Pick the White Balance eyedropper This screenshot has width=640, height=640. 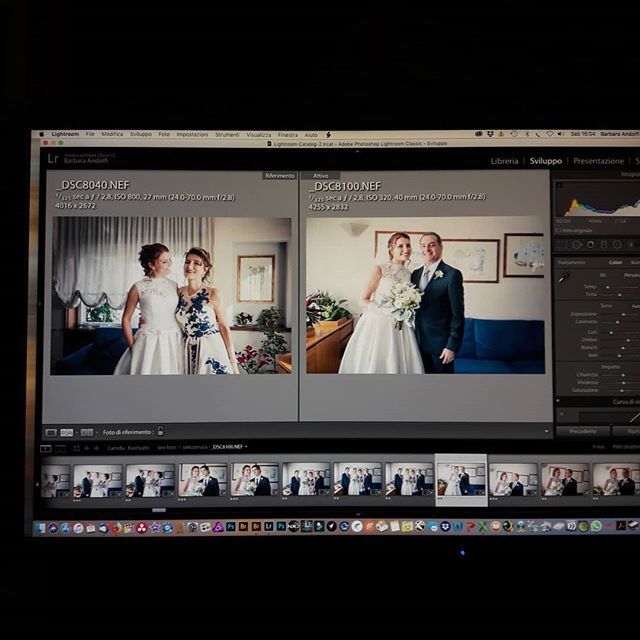(564, 278)
